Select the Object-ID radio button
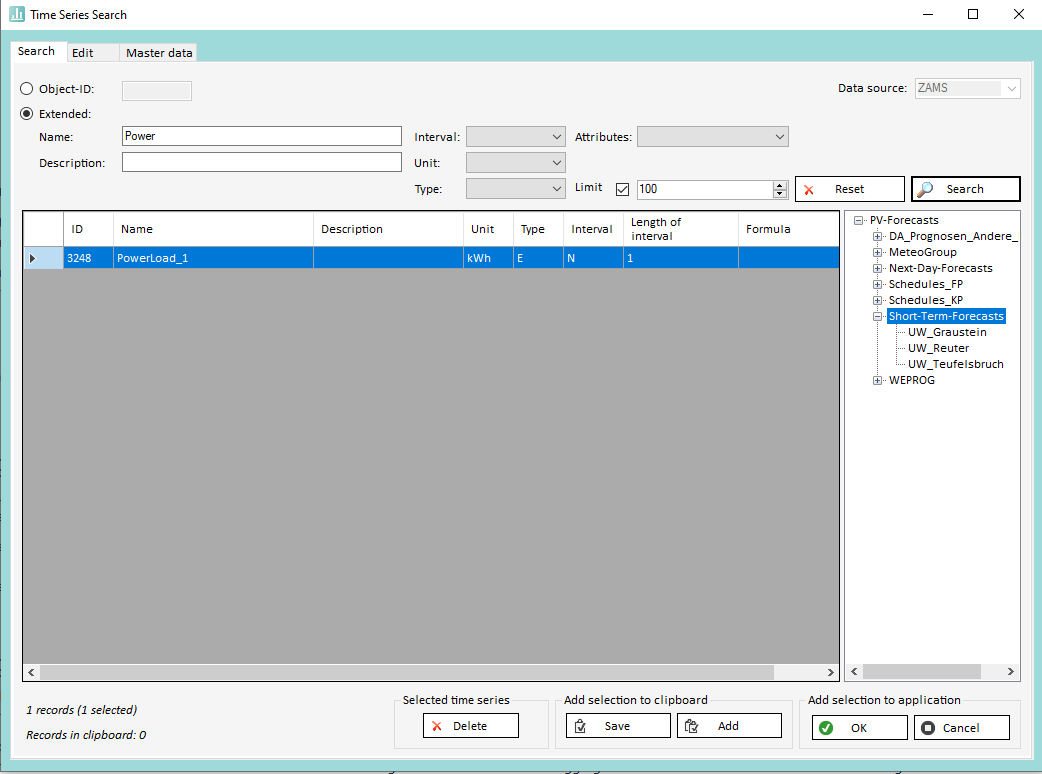1042x774 pixels. [x=27, y=89]
